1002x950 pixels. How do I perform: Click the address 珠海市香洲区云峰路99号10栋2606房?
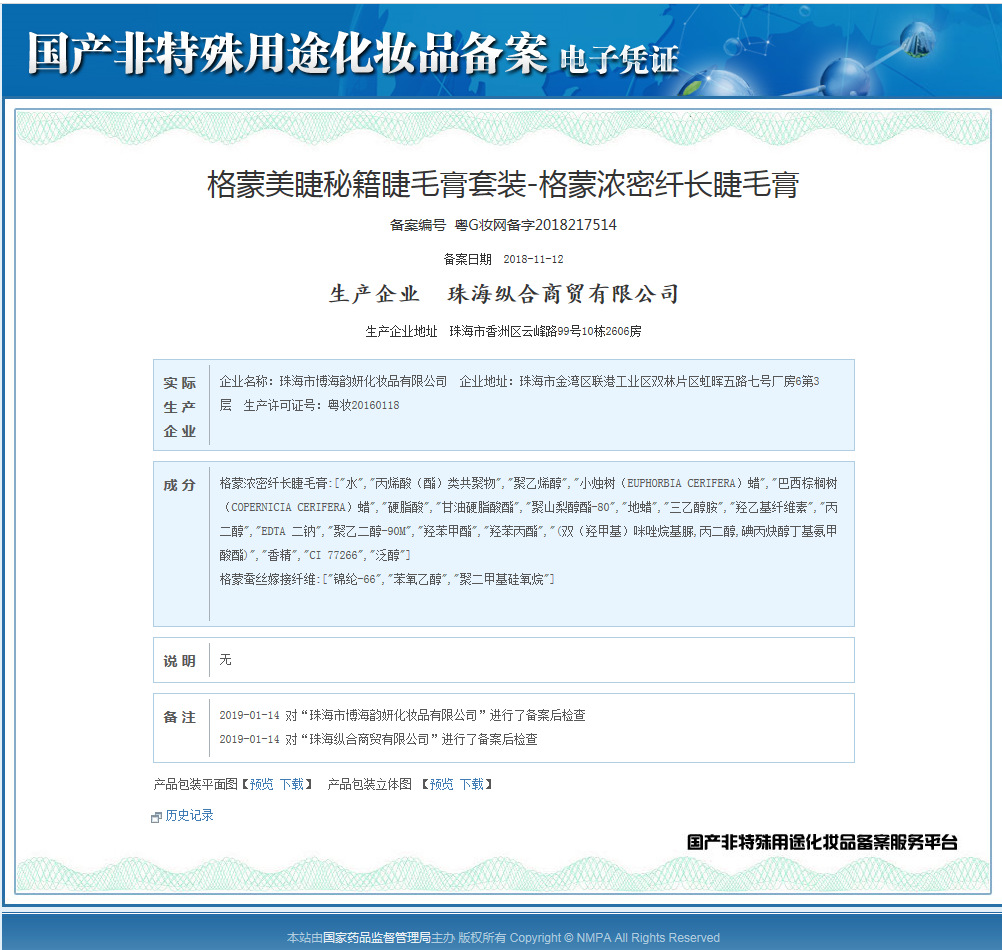(x=546, y=332)
